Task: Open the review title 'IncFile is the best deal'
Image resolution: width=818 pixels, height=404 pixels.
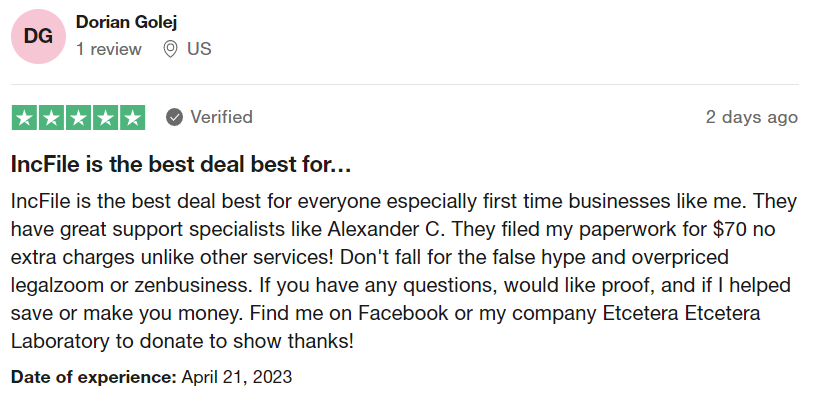Action: click(181, 165)
